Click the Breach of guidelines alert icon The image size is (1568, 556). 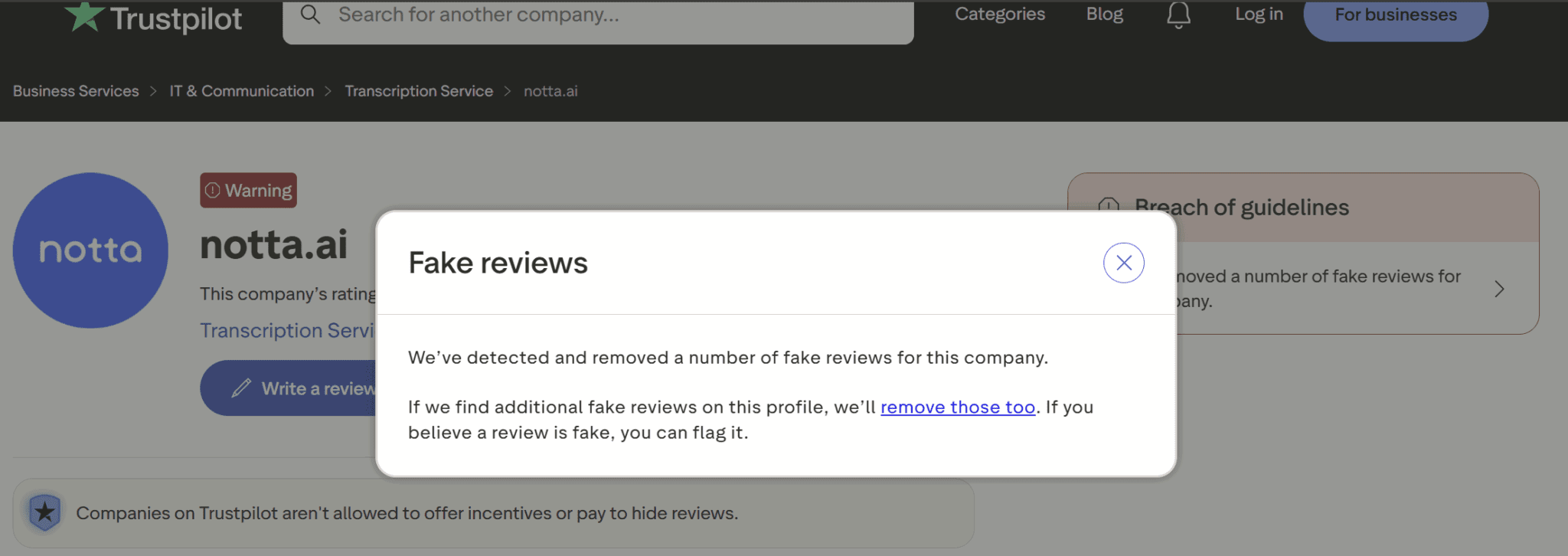(1109, 206)
